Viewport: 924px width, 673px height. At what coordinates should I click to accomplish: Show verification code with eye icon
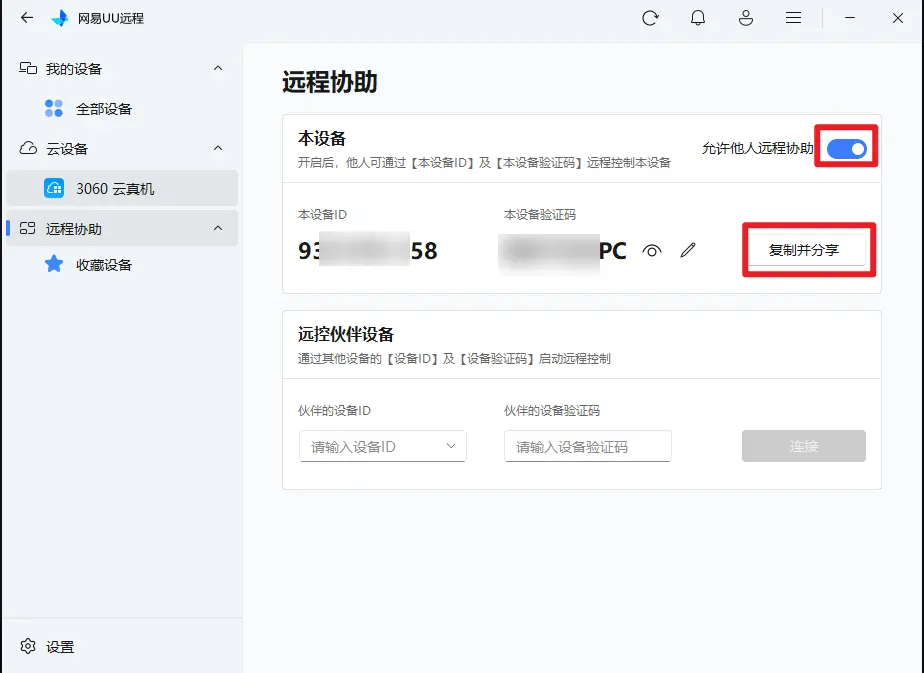click(652, 251)
